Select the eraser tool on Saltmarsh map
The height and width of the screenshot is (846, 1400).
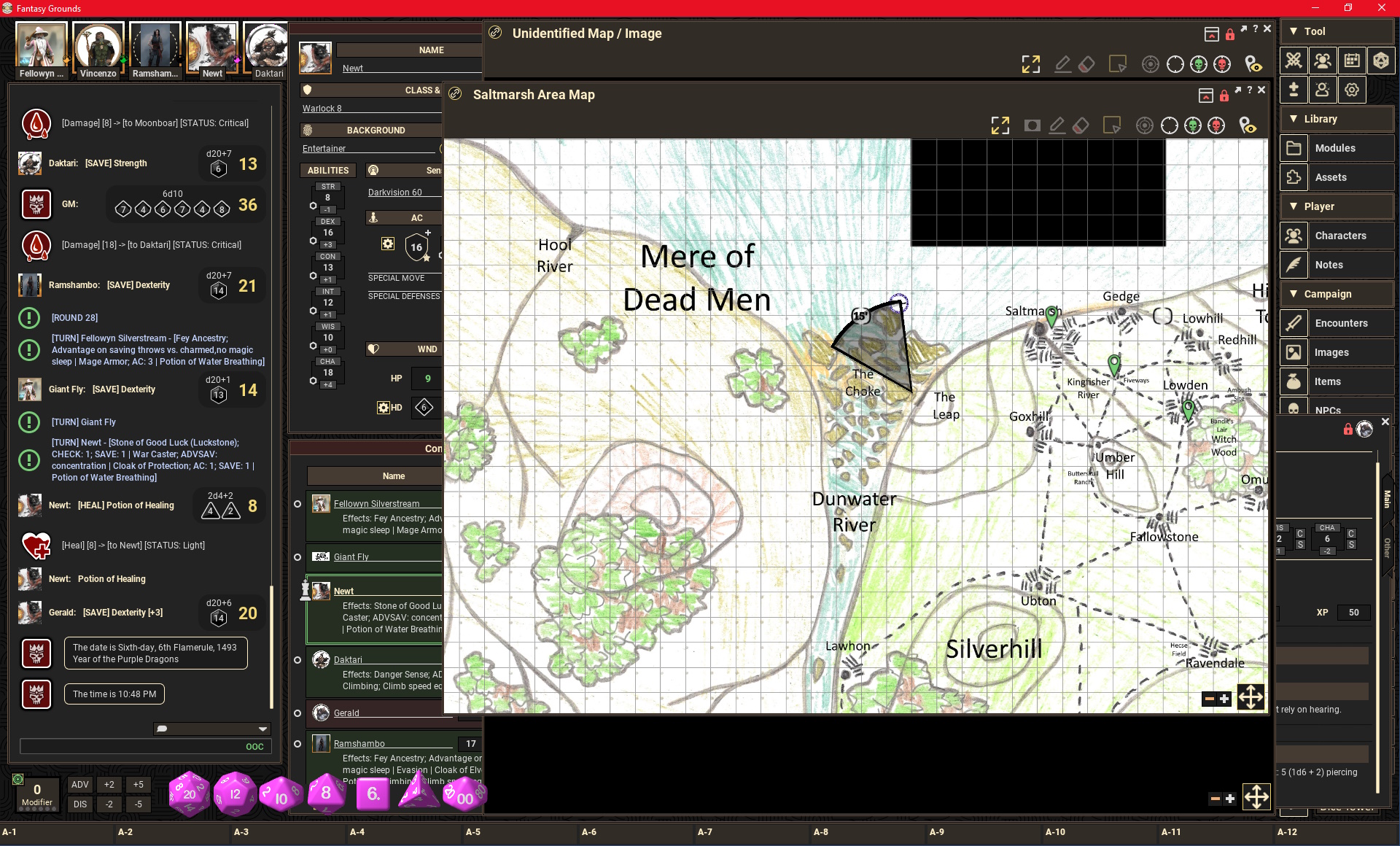(x=1081, y=125)
